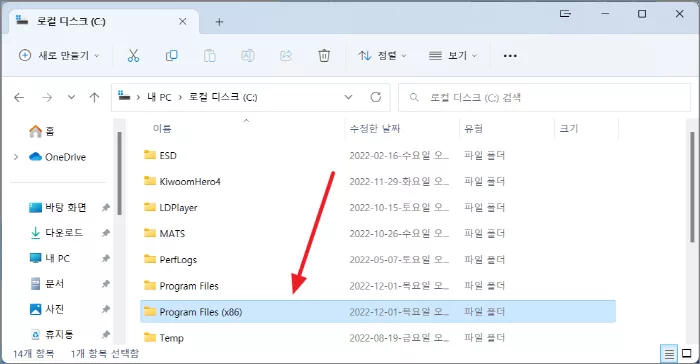Click the Delete trash can icon
This screenshot has height=364, width=700.
[x=324, y=56]
